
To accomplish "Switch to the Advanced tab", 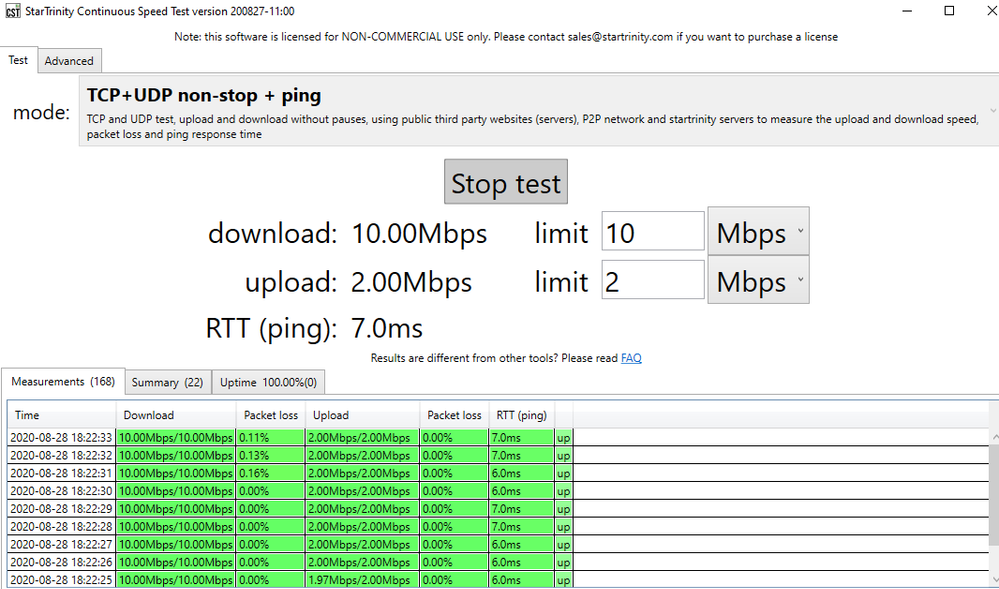I will coord(69,61).
